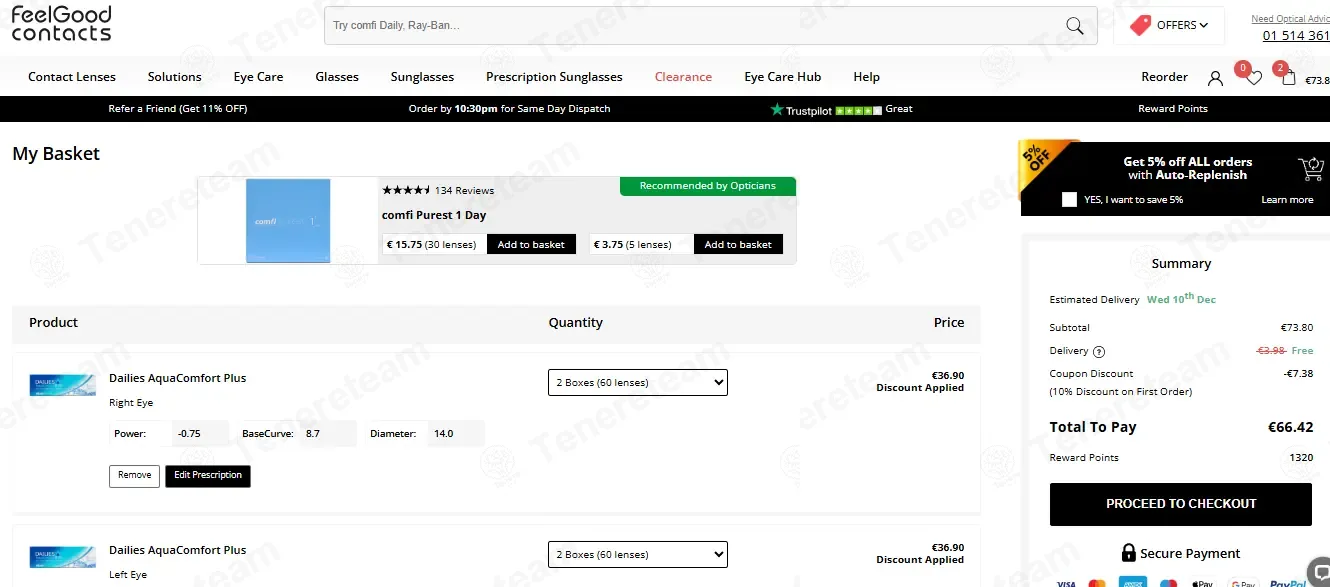Click the Reorder link
This screenshot has height=587, width=1330.
[x=1165, y=77]
